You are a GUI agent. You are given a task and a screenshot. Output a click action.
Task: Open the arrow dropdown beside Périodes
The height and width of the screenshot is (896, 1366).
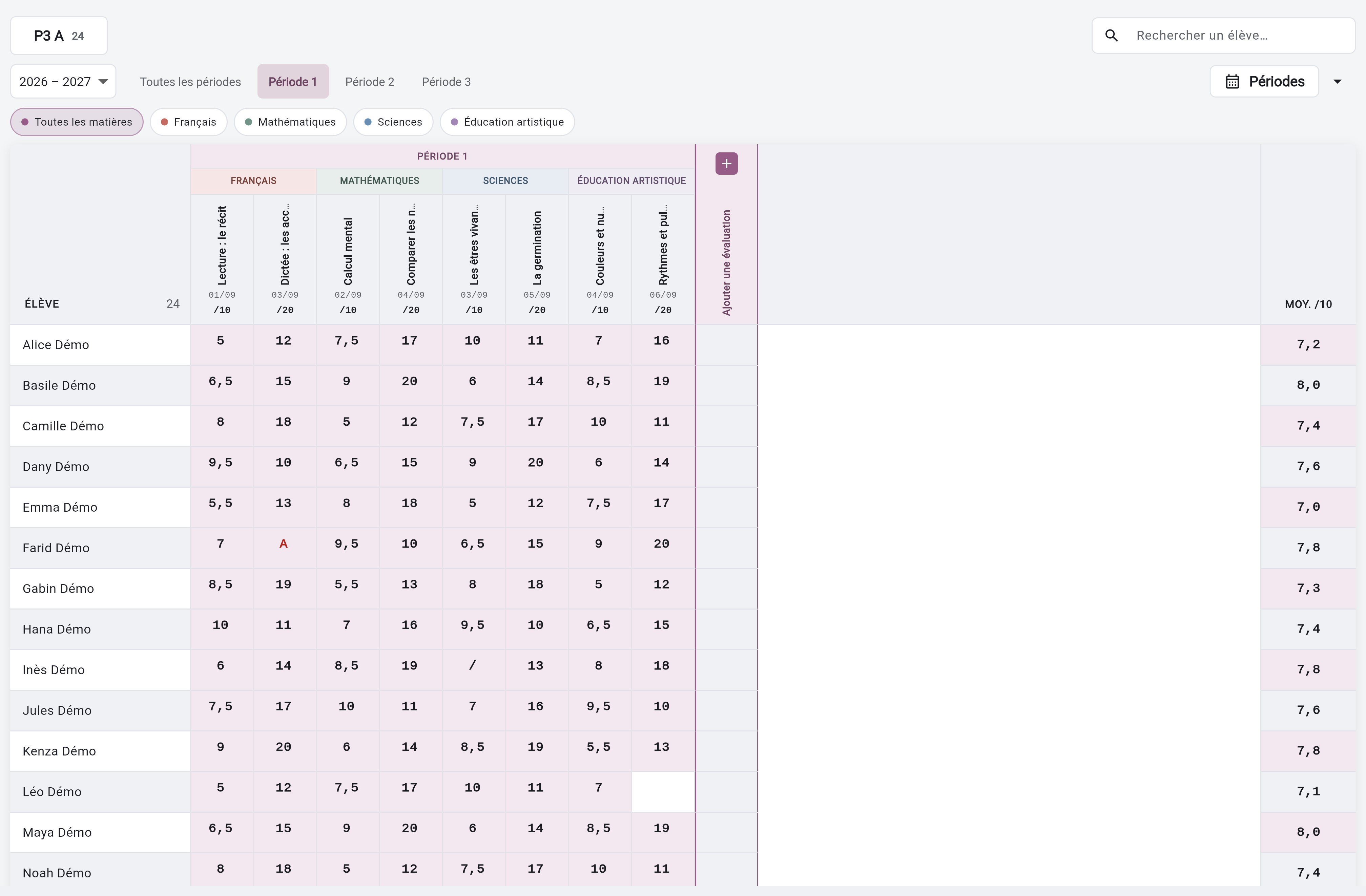[1337, 82]
